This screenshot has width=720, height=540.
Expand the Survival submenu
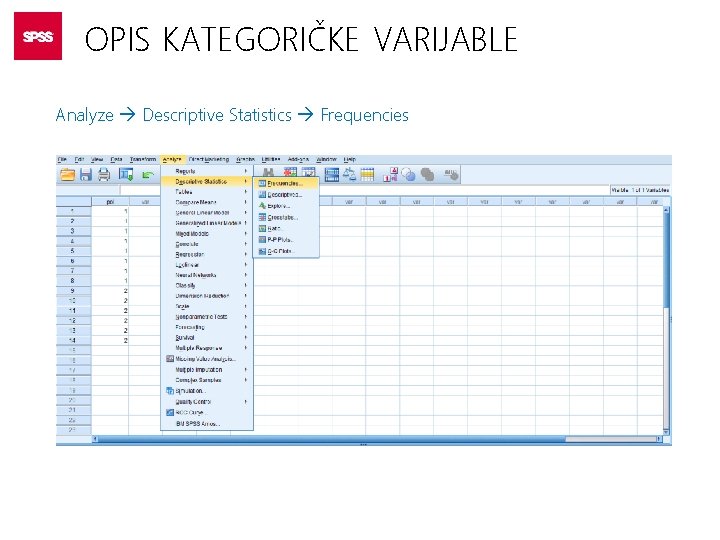pos(207,338)
